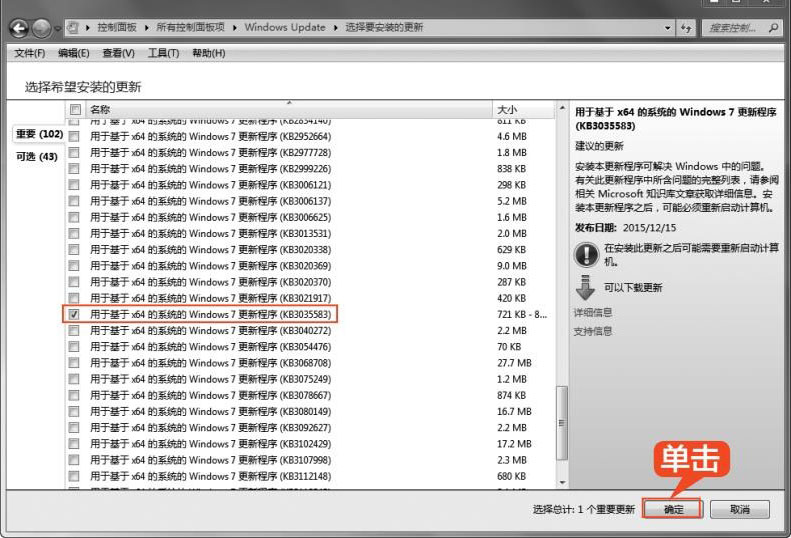Viewport: 791px width, 538px height.
Task: Open the 帮助(H) menu
Action: click(x=209, y=53)
